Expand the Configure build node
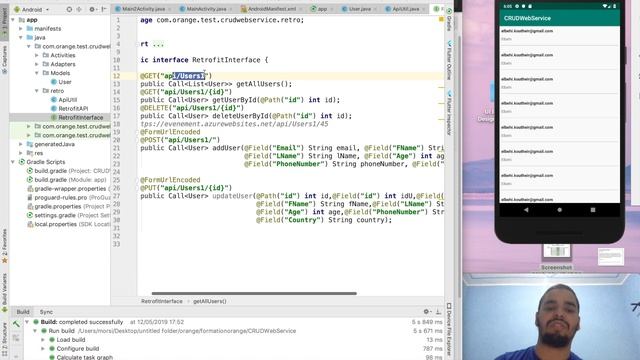The width and height of the screenshot is (640, 360). click(43, 349)
